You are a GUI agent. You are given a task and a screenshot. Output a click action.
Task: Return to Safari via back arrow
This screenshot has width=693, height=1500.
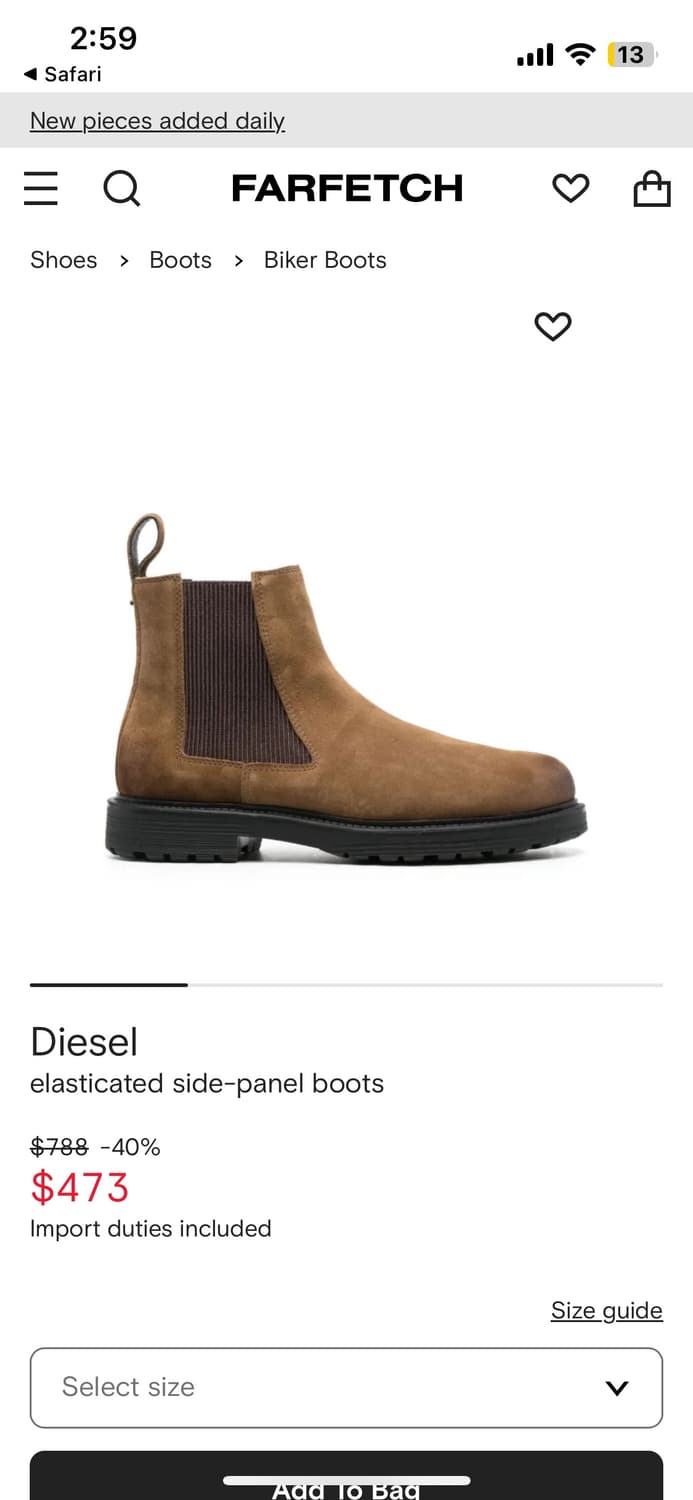[62, 74]
